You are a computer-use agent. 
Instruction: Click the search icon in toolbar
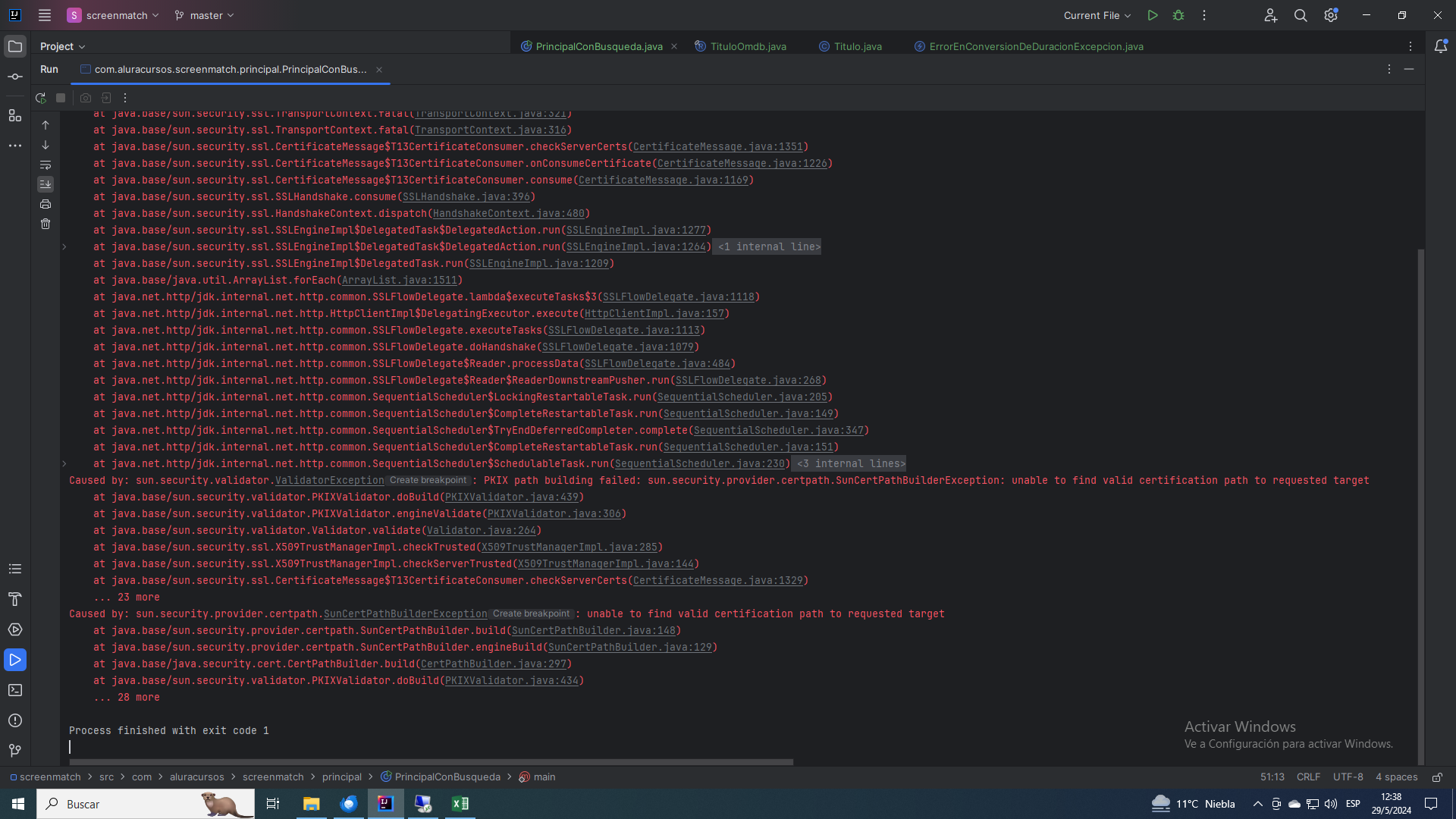[x=1301, y=15]
